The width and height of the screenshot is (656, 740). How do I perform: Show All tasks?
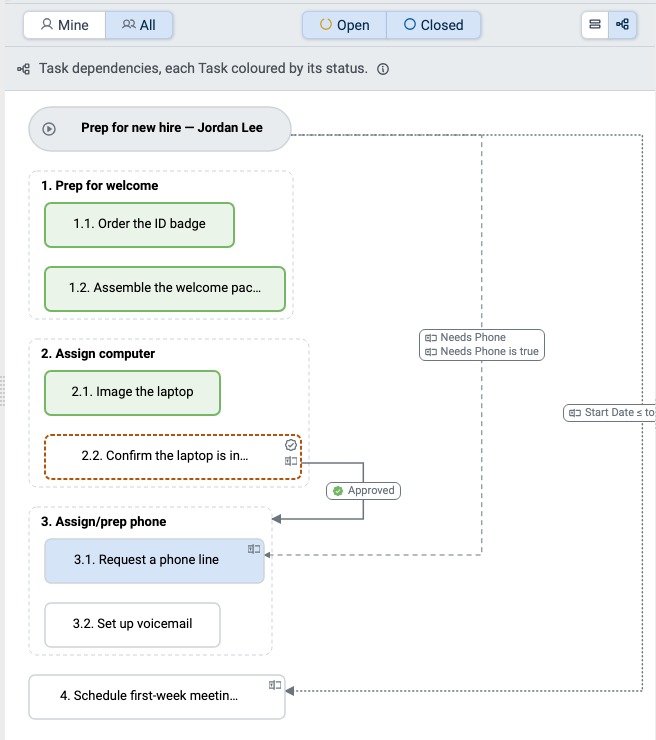(139, 25)
